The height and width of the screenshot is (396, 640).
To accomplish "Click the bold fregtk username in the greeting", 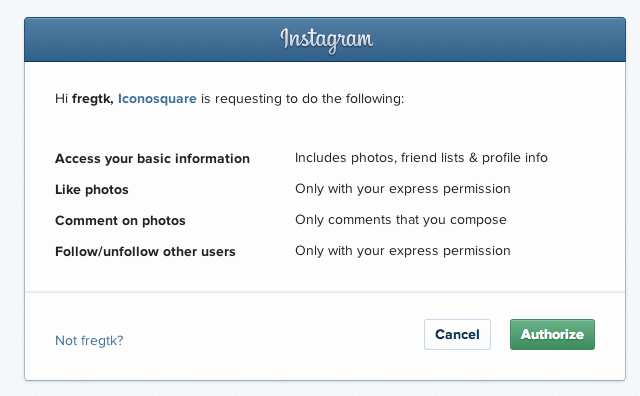I will [x=93, y=99].
